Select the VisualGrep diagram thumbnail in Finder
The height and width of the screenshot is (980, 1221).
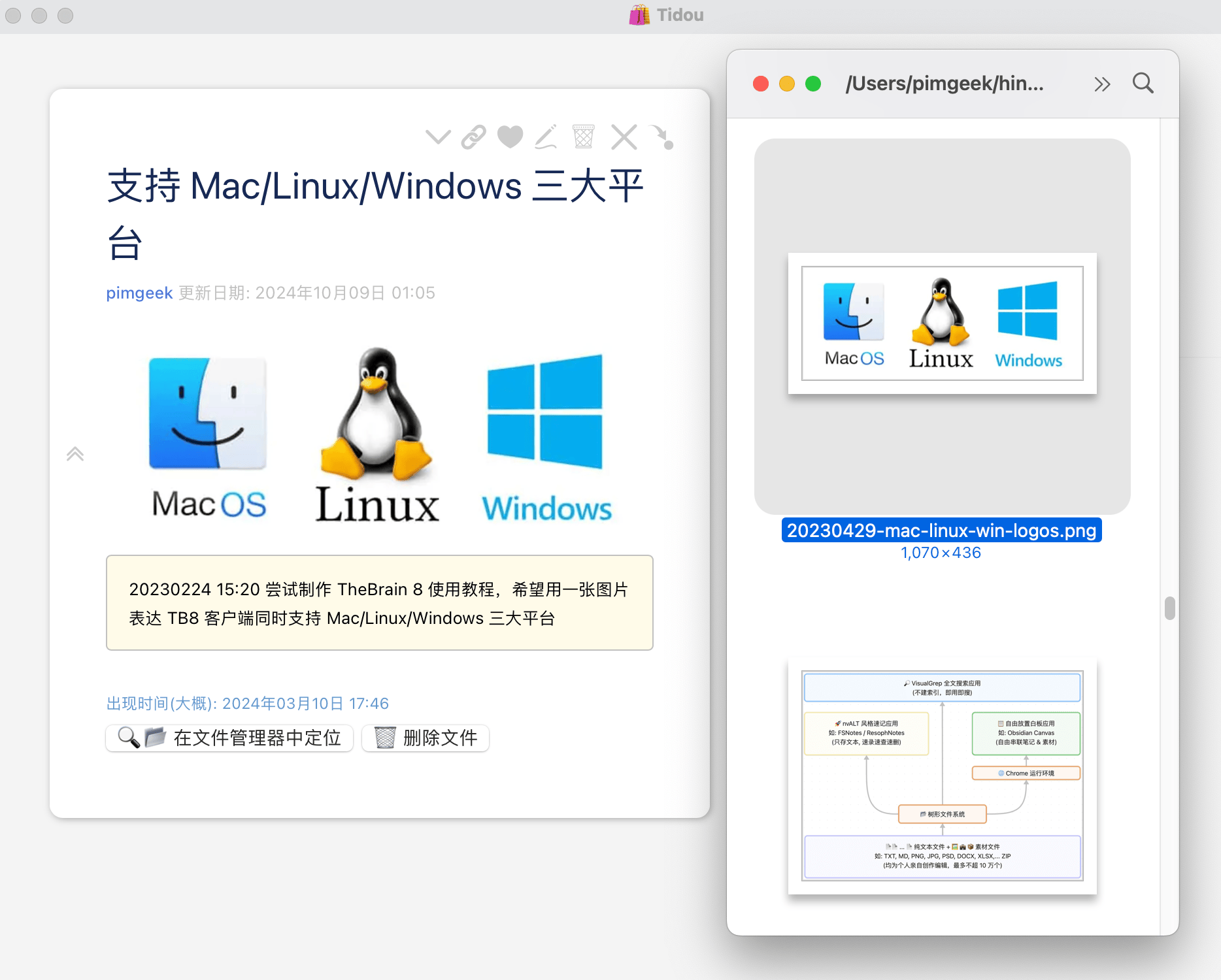pos(943,776)
